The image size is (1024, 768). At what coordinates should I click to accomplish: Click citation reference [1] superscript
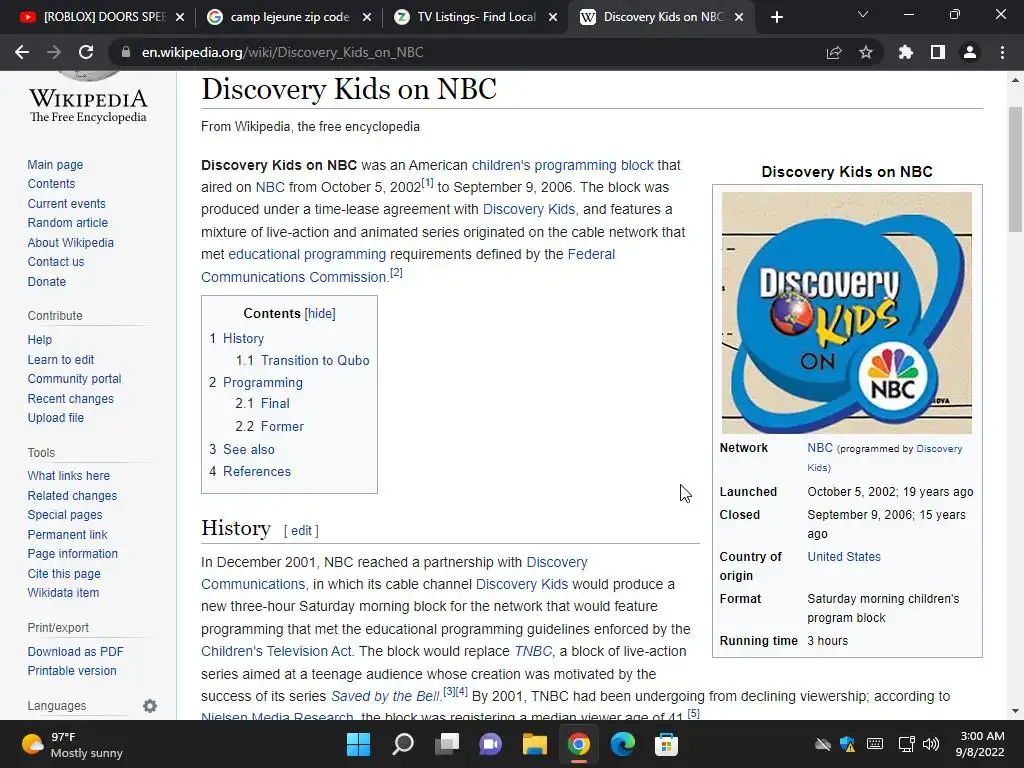tap(428, 183)
